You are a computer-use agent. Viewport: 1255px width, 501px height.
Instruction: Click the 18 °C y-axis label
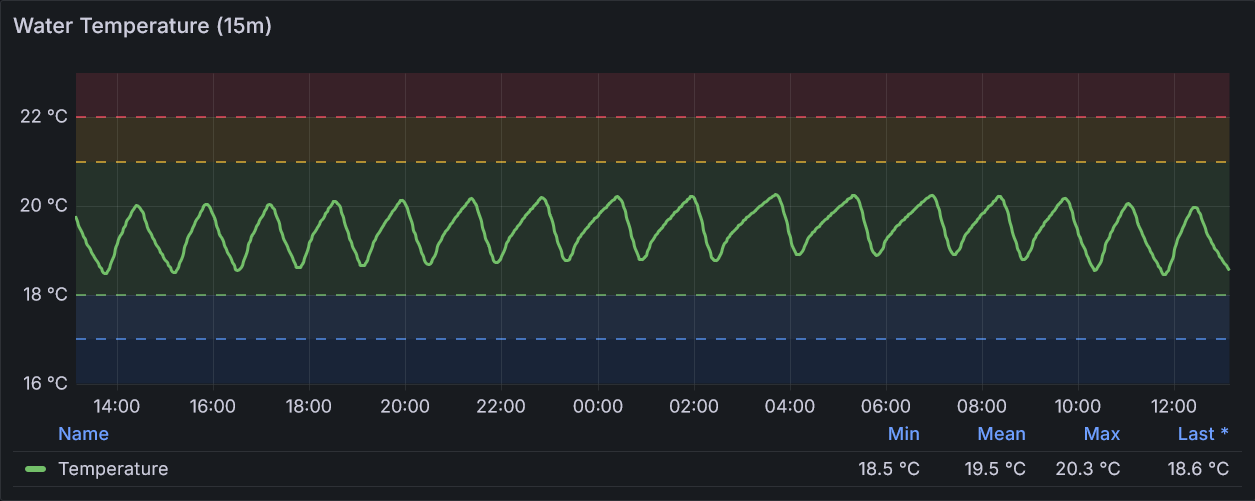click(44, 295)
